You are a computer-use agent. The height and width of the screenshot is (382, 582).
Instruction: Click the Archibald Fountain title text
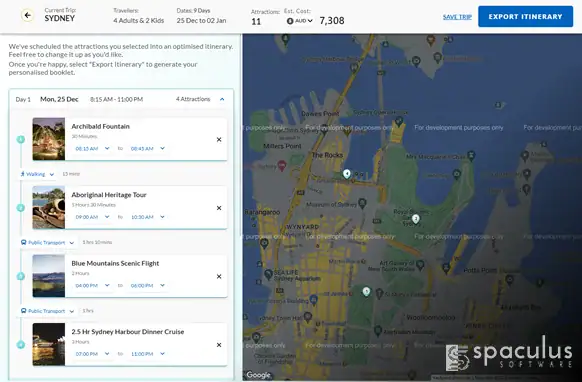[101, 127]
